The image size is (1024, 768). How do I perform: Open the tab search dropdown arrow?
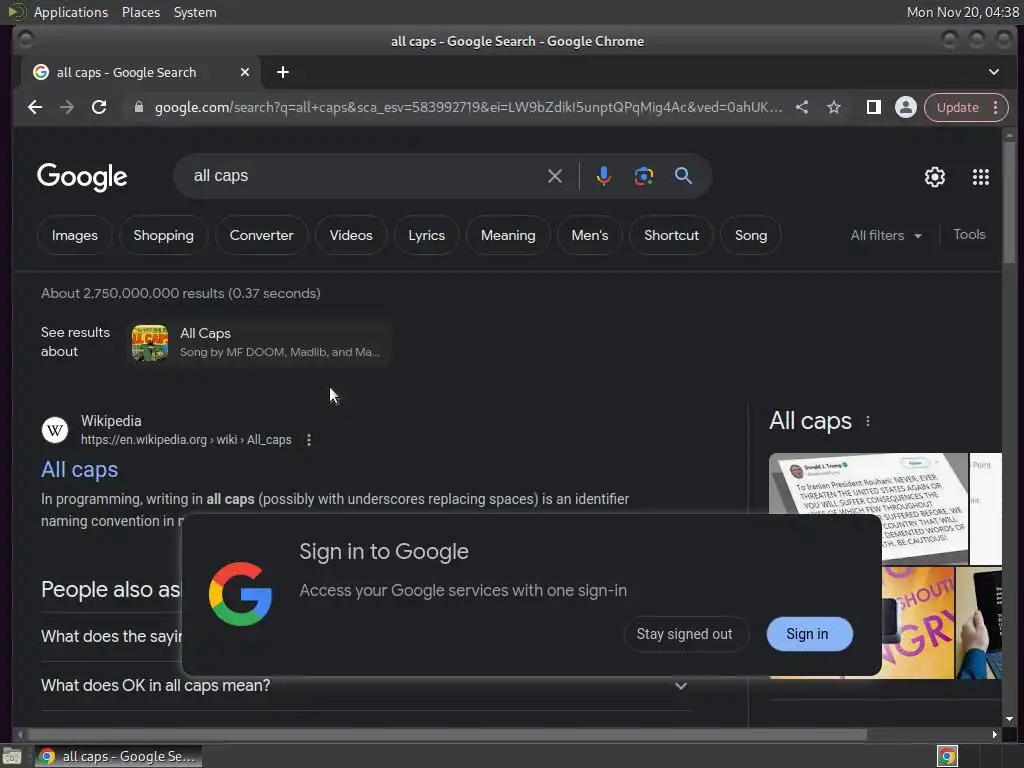click(993, 72)
